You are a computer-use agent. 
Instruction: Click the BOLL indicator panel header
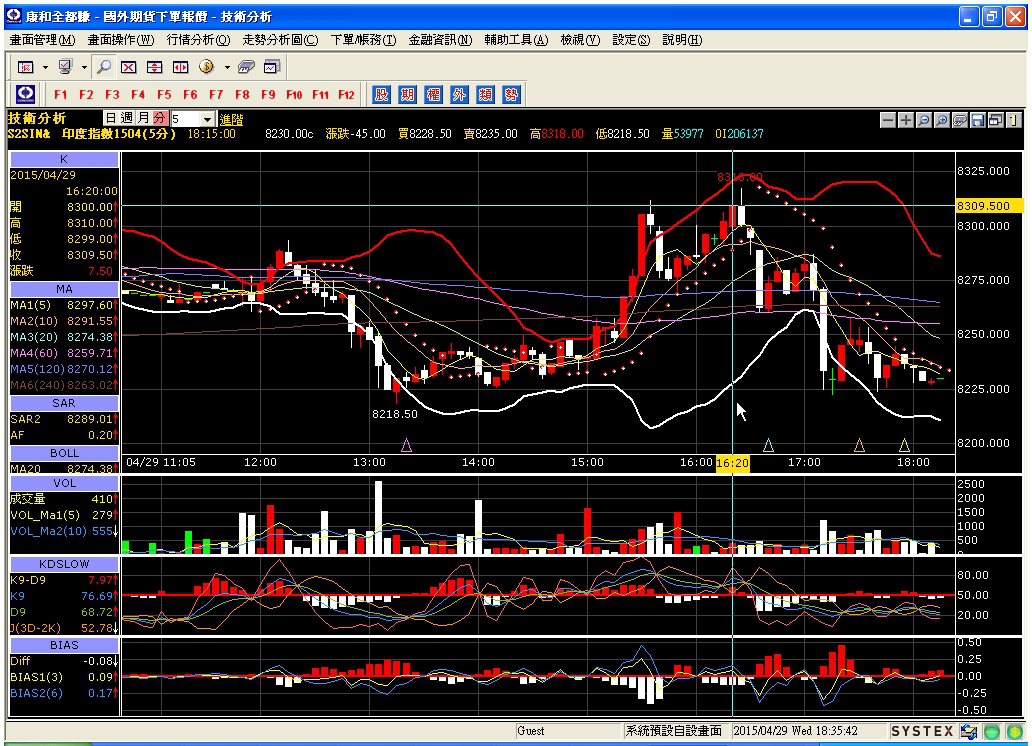pyautogui.click(x=64, y=453)
